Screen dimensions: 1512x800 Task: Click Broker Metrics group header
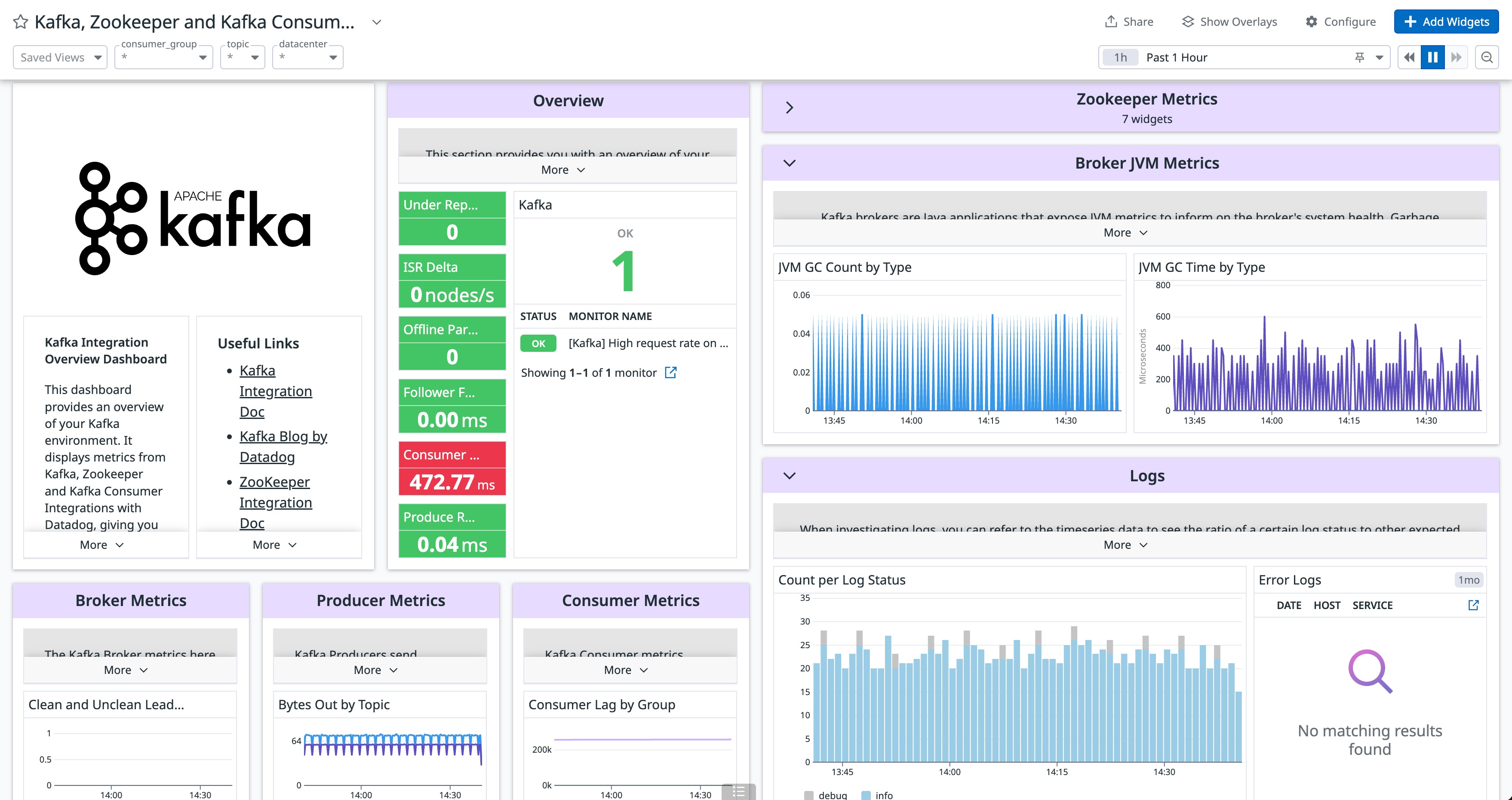point(131,600)
